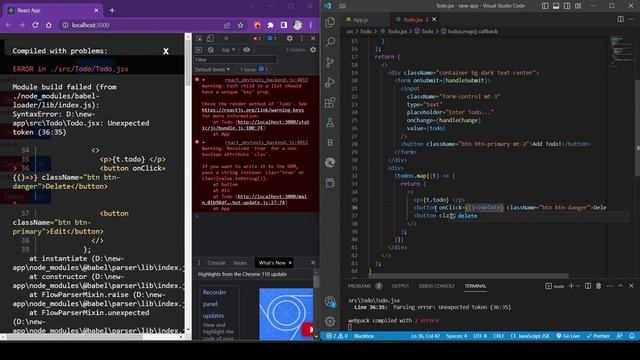The height and width of the screenshot is (360, 640).
Task: Bookmark this page with the star icon
Action: (240, 25)
